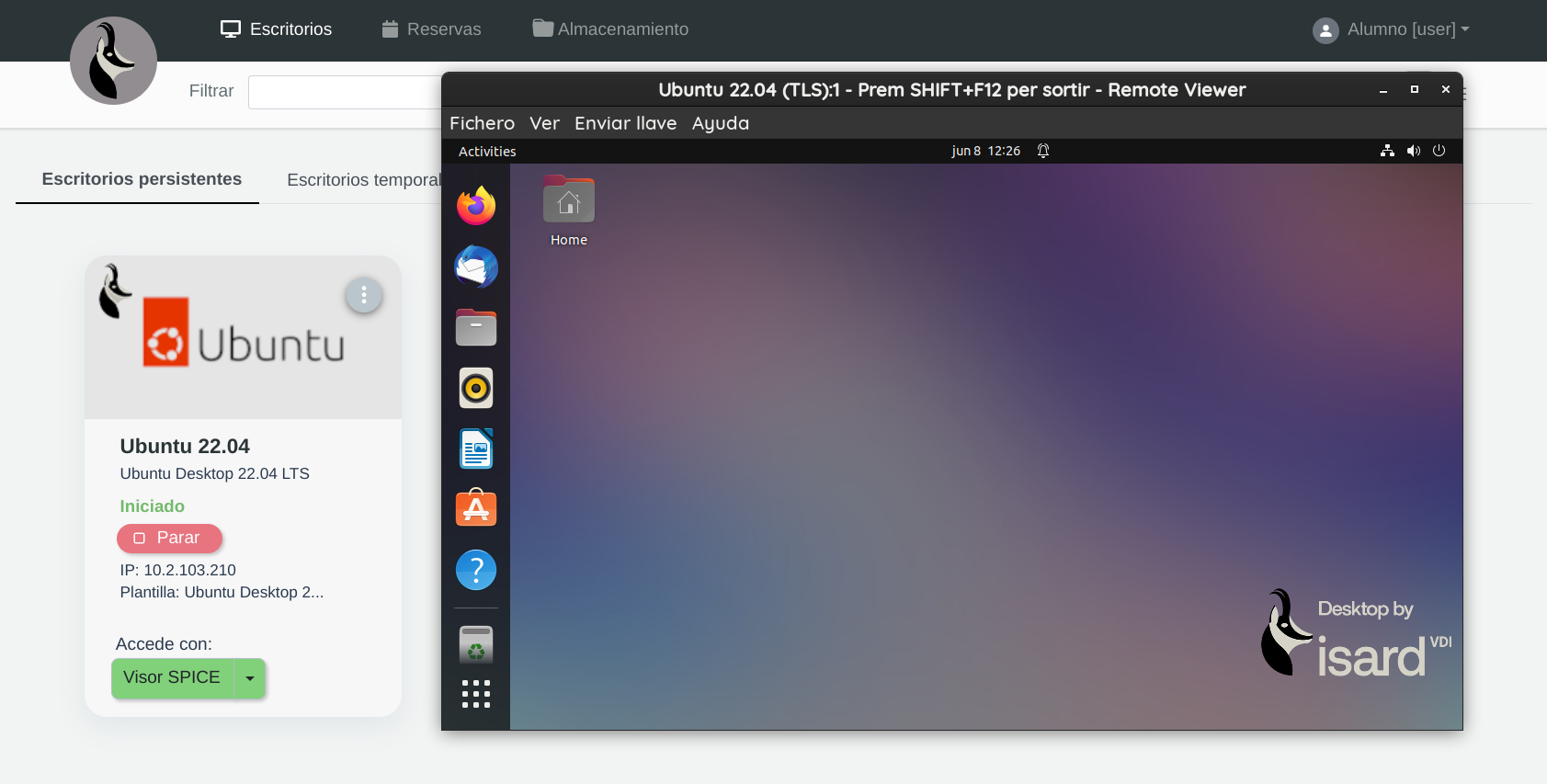Expand the Alumno user account menu
This screenshot has width=1547, height=784.
coord(1391,29)
